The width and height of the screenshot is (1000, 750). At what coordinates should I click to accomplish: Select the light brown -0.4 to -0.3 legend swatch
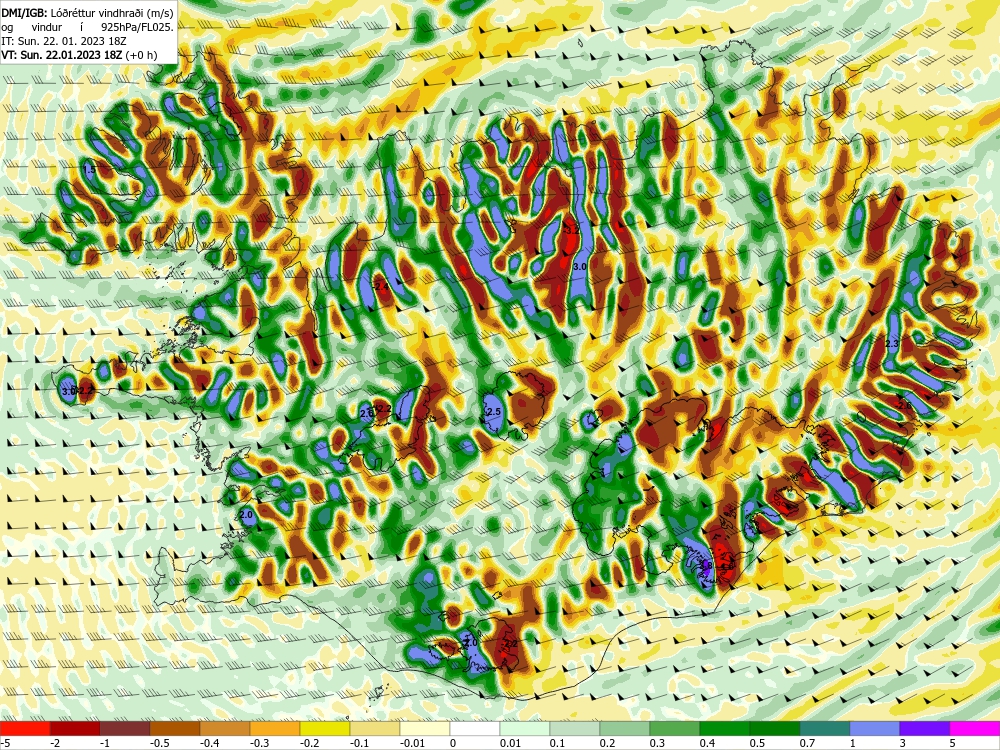(x=225, y=728)
